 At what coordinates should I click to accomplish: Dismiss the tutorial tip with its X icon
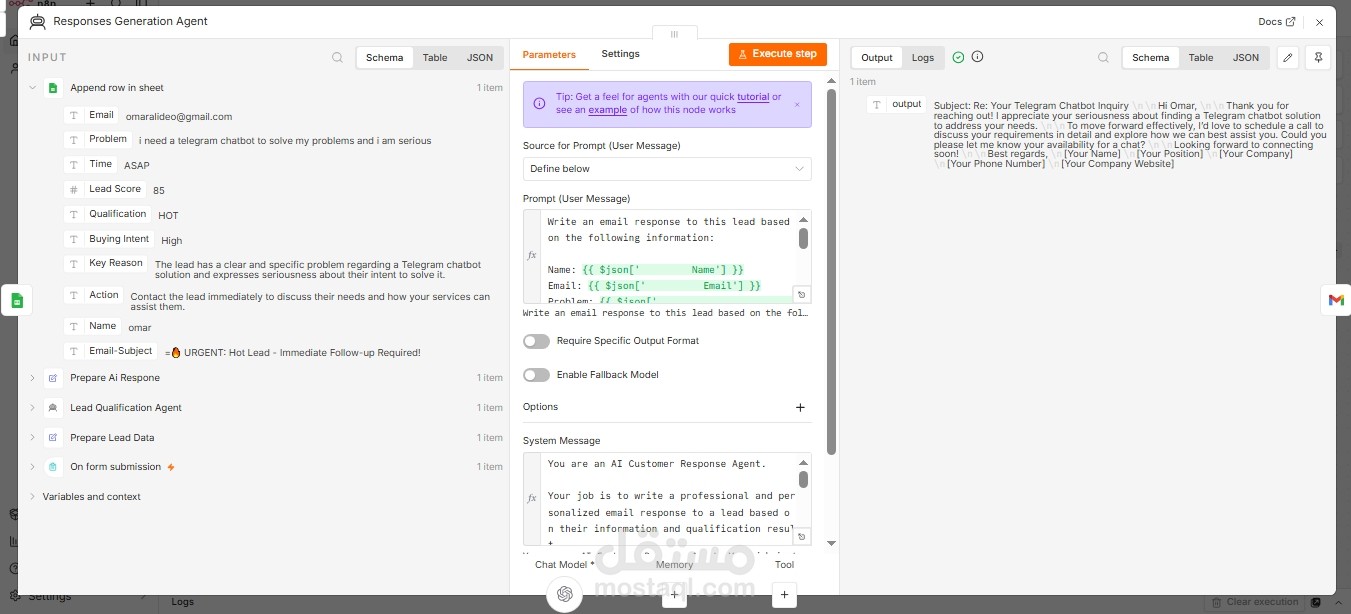797,104
